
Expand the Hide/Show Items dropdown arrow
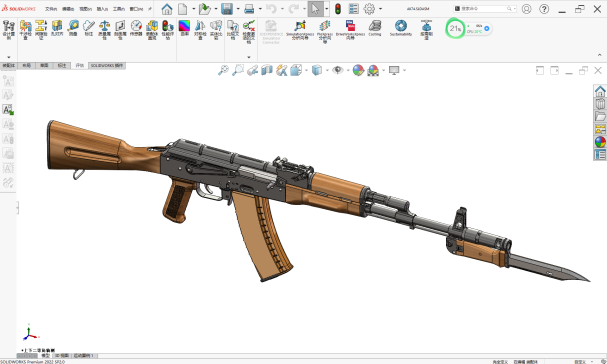(348, 70)
